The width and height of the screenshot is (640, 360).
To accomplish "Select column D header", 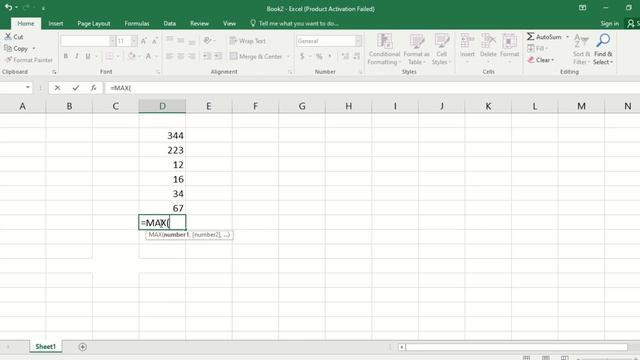I will (162, 106).
